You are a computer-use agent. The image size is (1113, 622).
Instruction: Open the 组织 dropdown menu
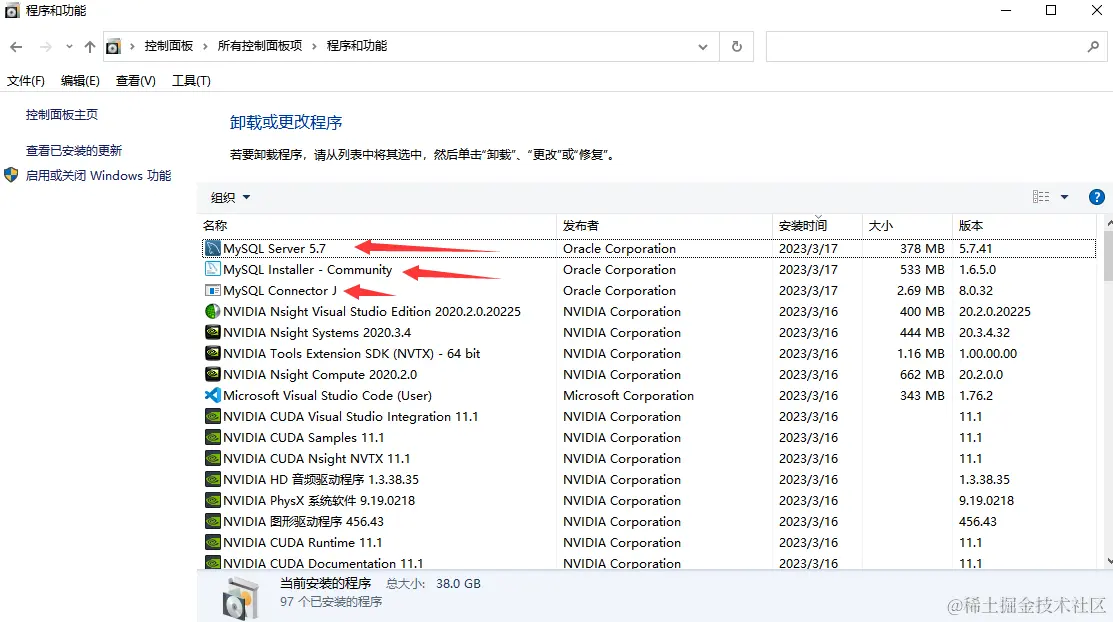(231, 197)
